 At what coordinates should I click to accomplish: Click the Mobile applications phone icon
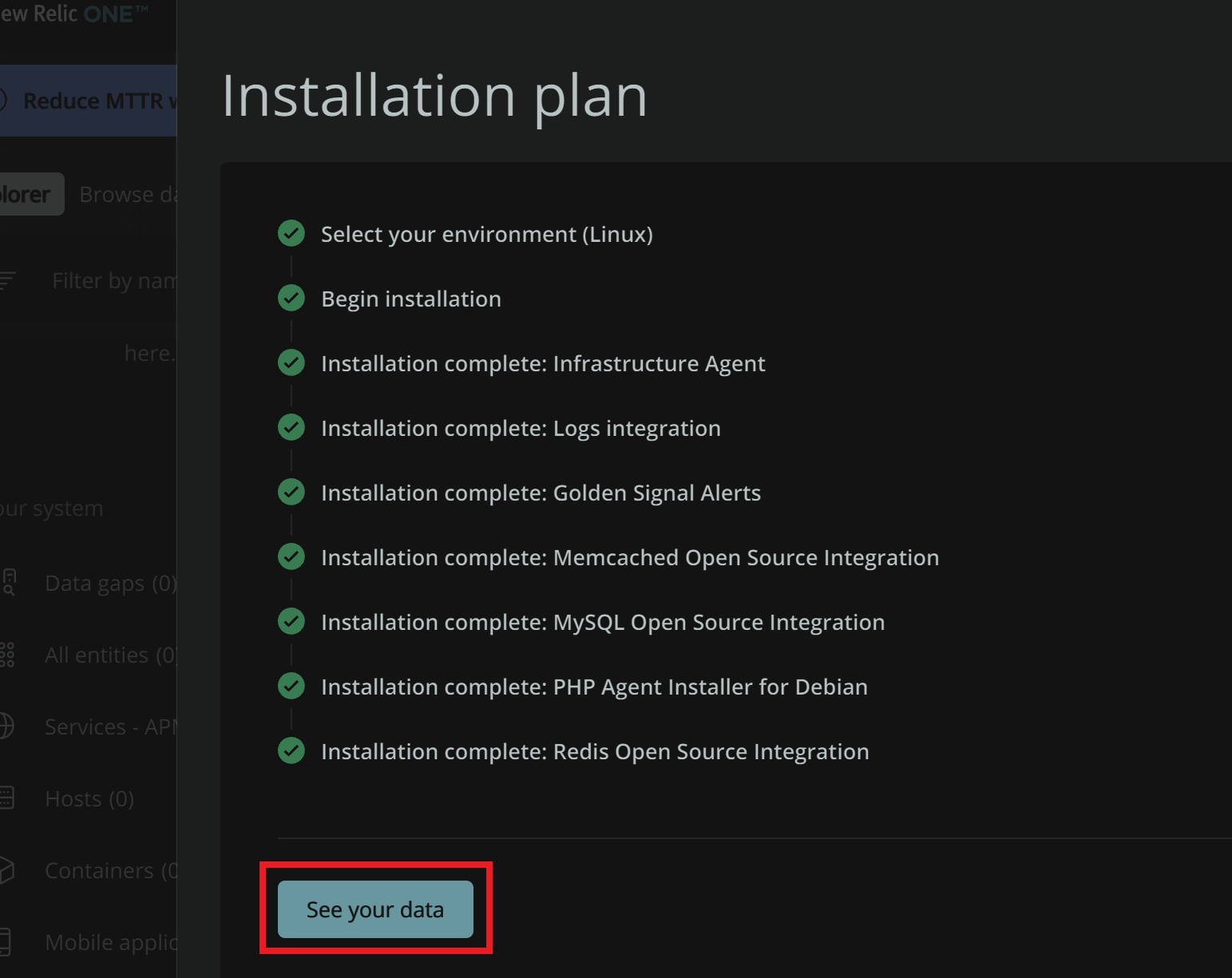coord(6,942)
